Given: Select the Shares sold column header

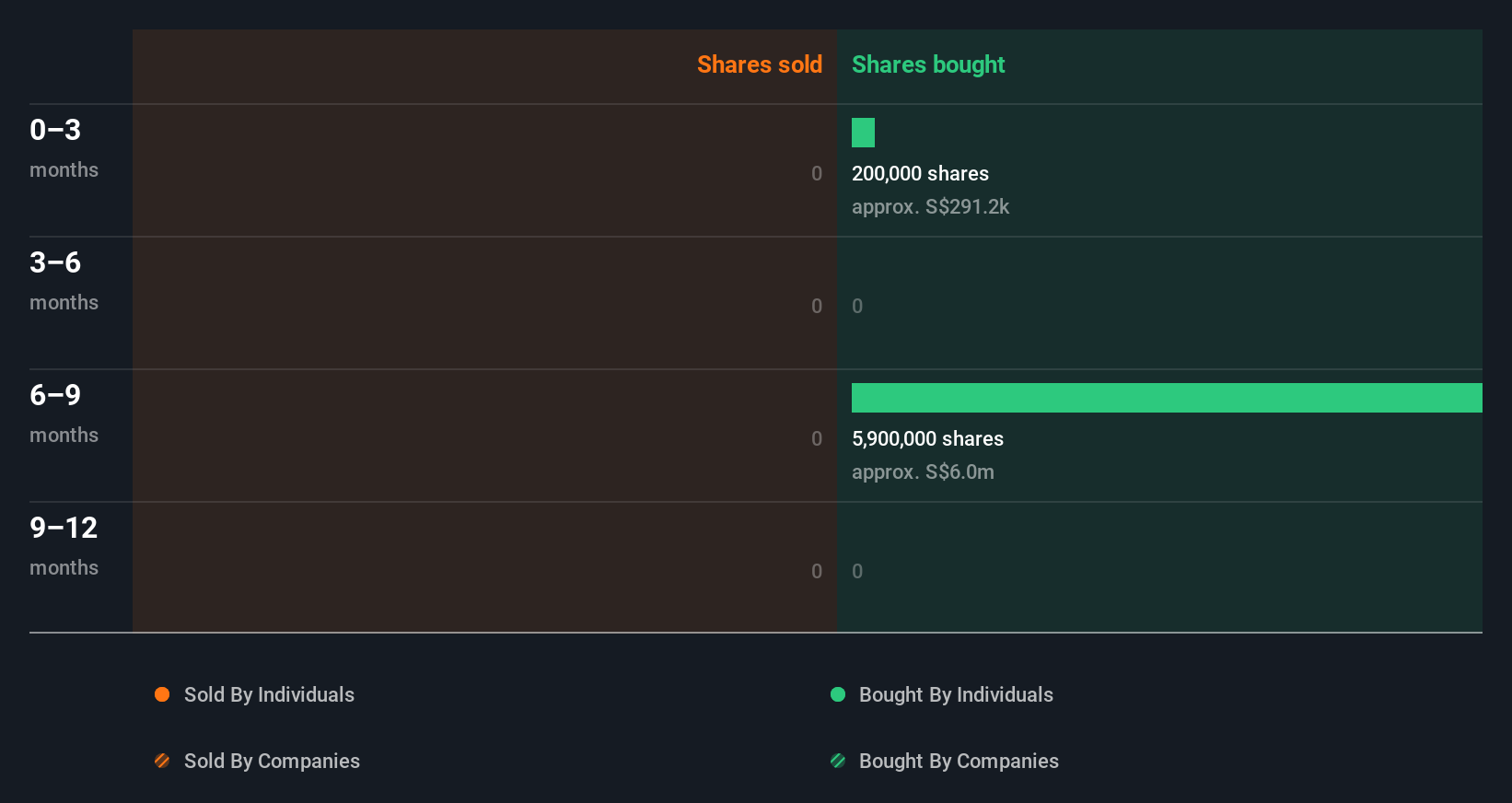Looking at the screenshot, I should (x=759, y=64).
